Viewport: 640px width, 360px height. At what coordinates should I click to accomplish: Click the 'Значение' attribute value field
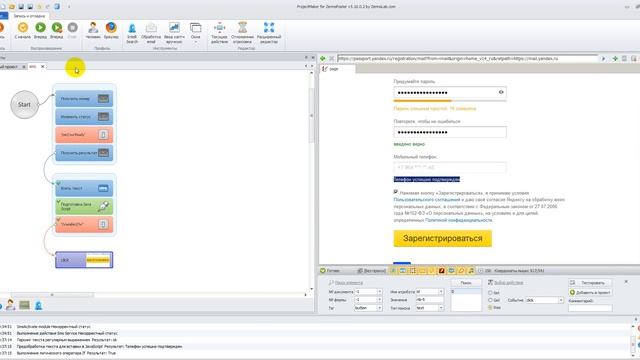pyautogui.click(x=429, y=300)
